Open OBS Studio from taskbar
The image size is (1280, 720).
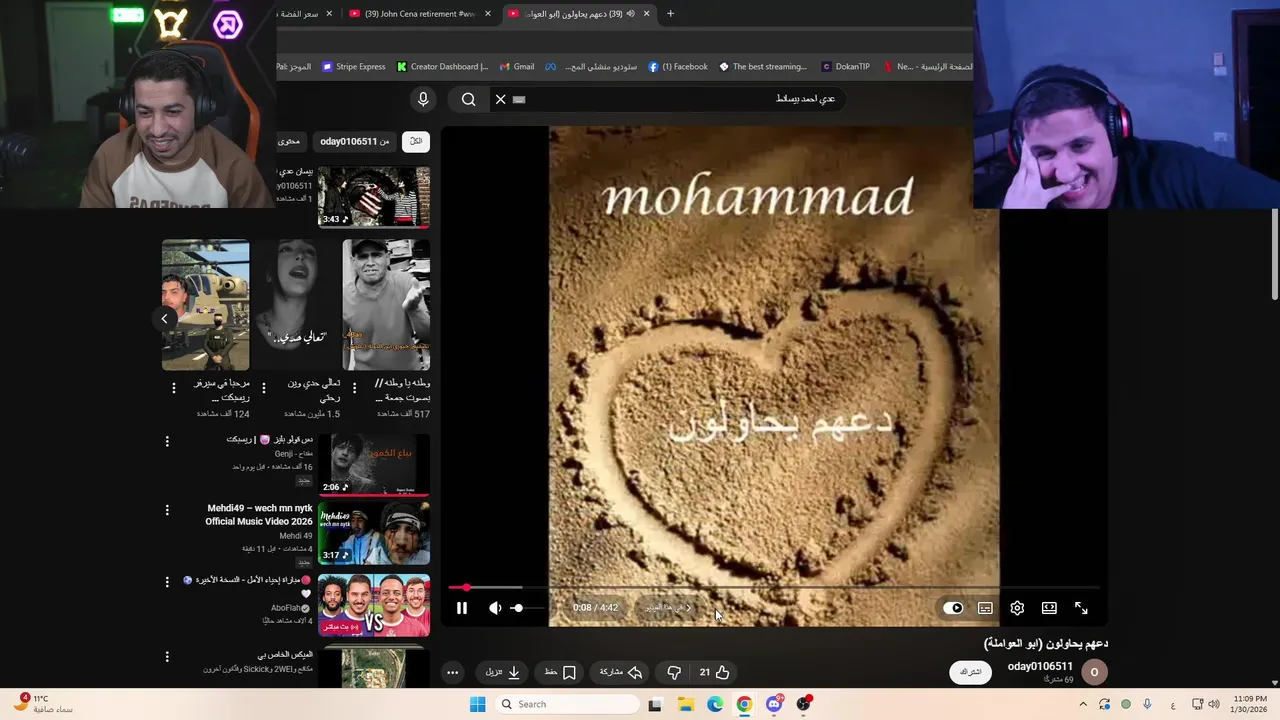coord(803,704)
